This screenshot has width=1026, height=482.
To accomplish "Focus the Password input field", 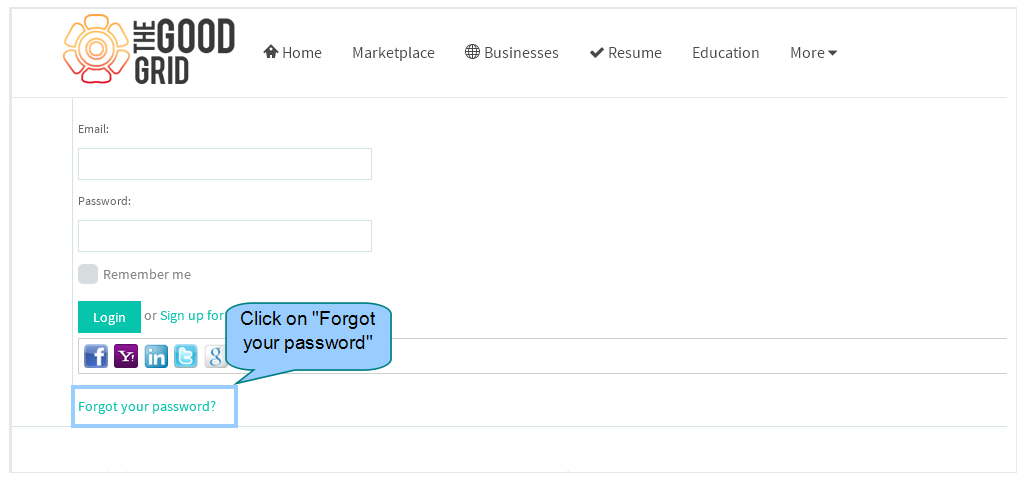I will pos(225,235).
